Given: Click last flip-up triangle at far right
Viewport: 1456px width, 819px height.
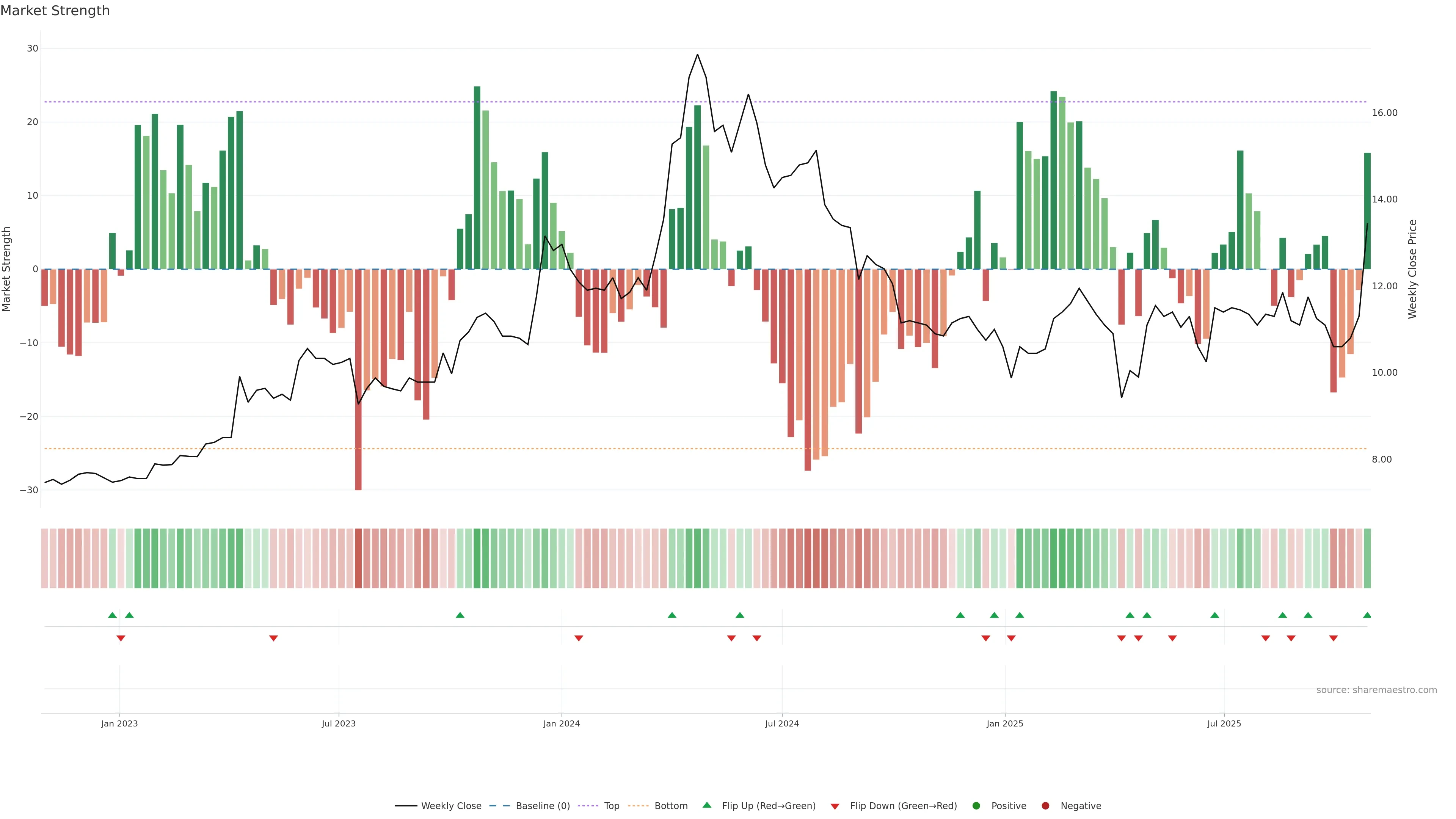Looking at the screenshot, I should 1367,615.
